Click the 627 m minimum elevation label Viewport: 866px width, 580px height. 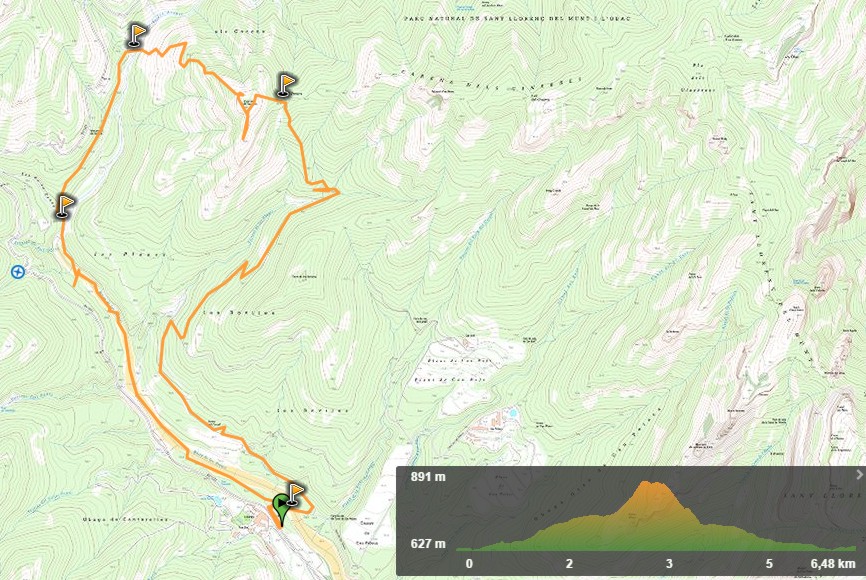coord(428,544)
